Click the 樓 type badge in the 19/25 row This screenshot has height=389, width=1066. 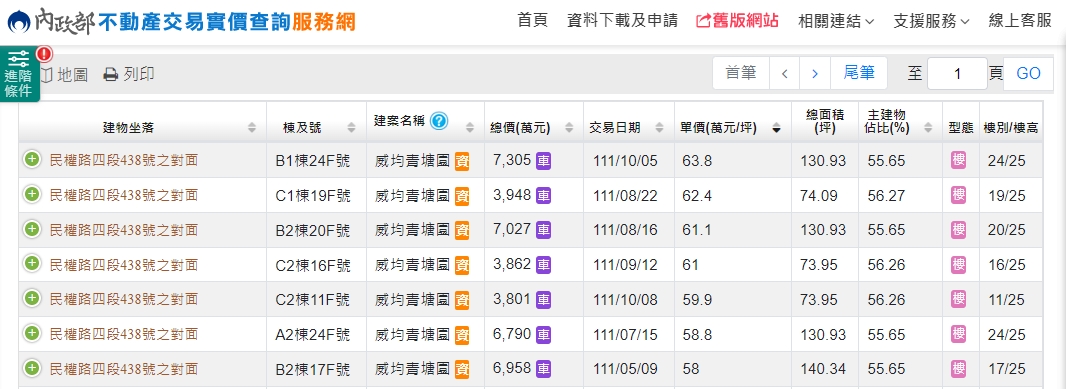[x=959, y=195]
